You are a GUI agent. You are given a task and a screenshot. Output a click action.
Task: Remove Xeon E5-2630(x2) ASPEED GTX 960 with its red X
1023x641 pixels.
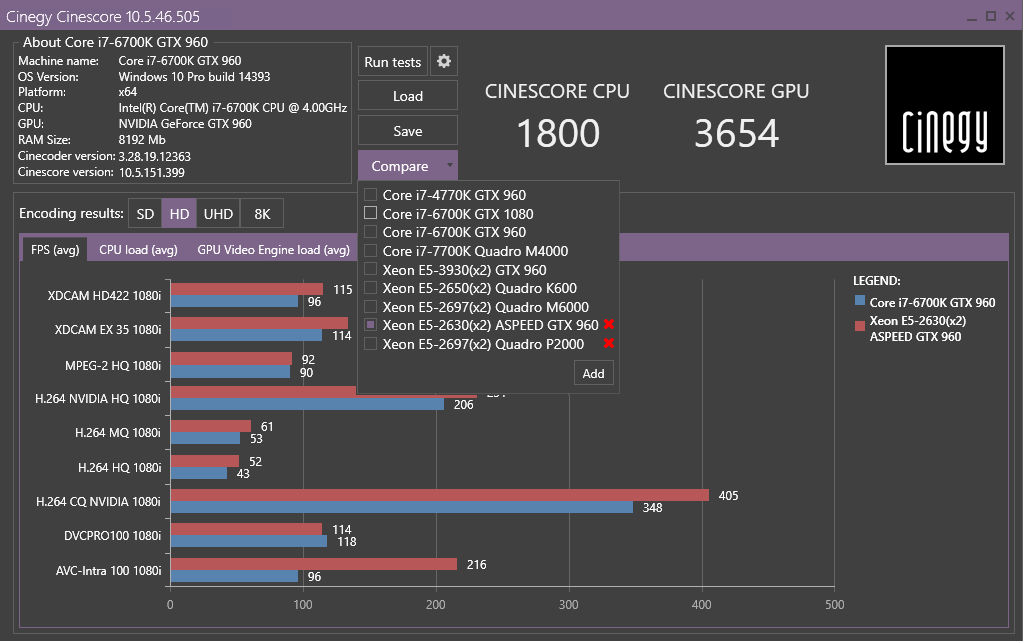[x=609, y=324]
